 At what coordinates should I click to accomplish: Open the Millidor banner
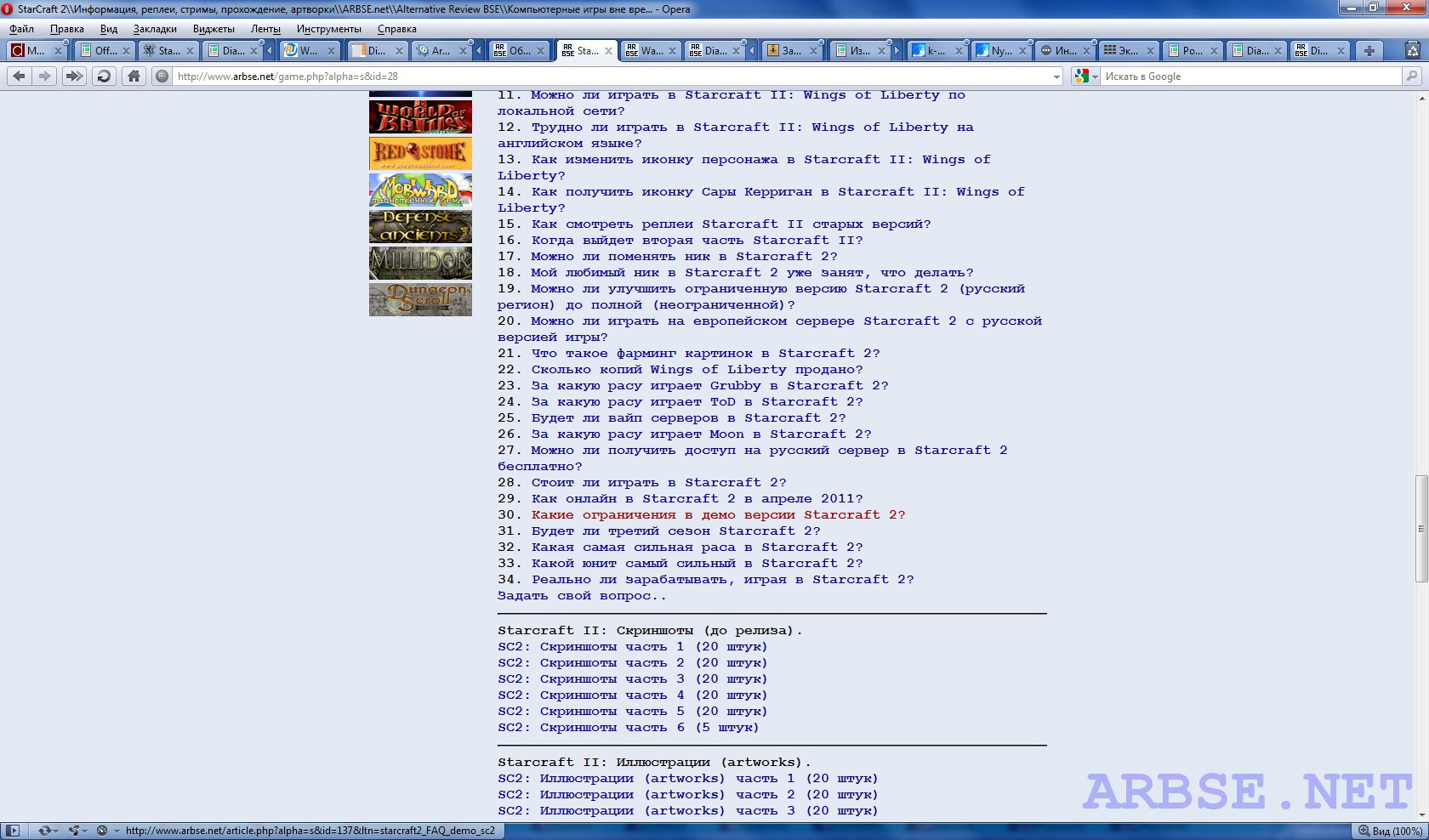pyautogui.click(x=420, y=264)
